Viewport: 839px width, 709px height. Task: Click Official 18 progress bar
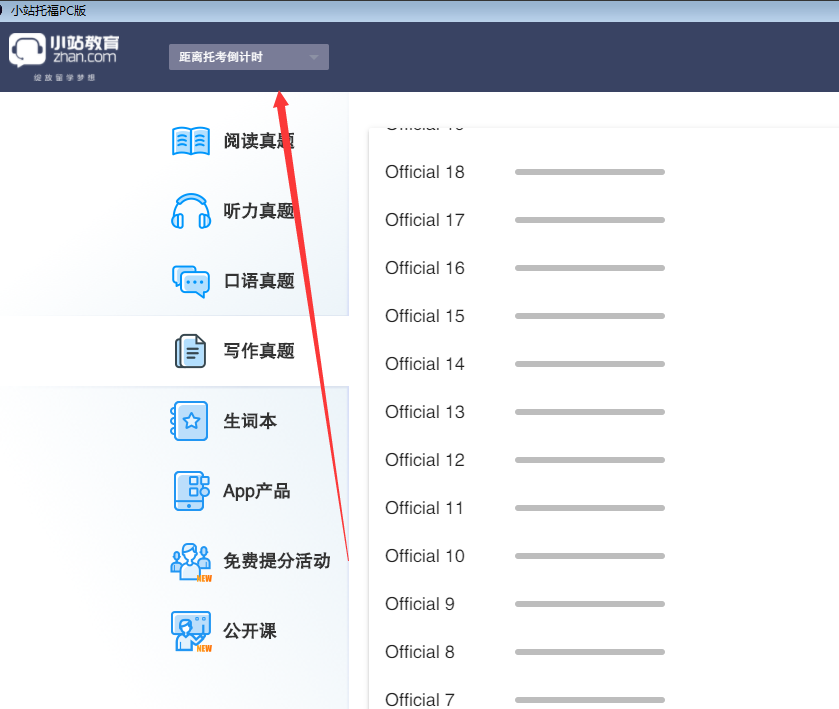[590, 172]
